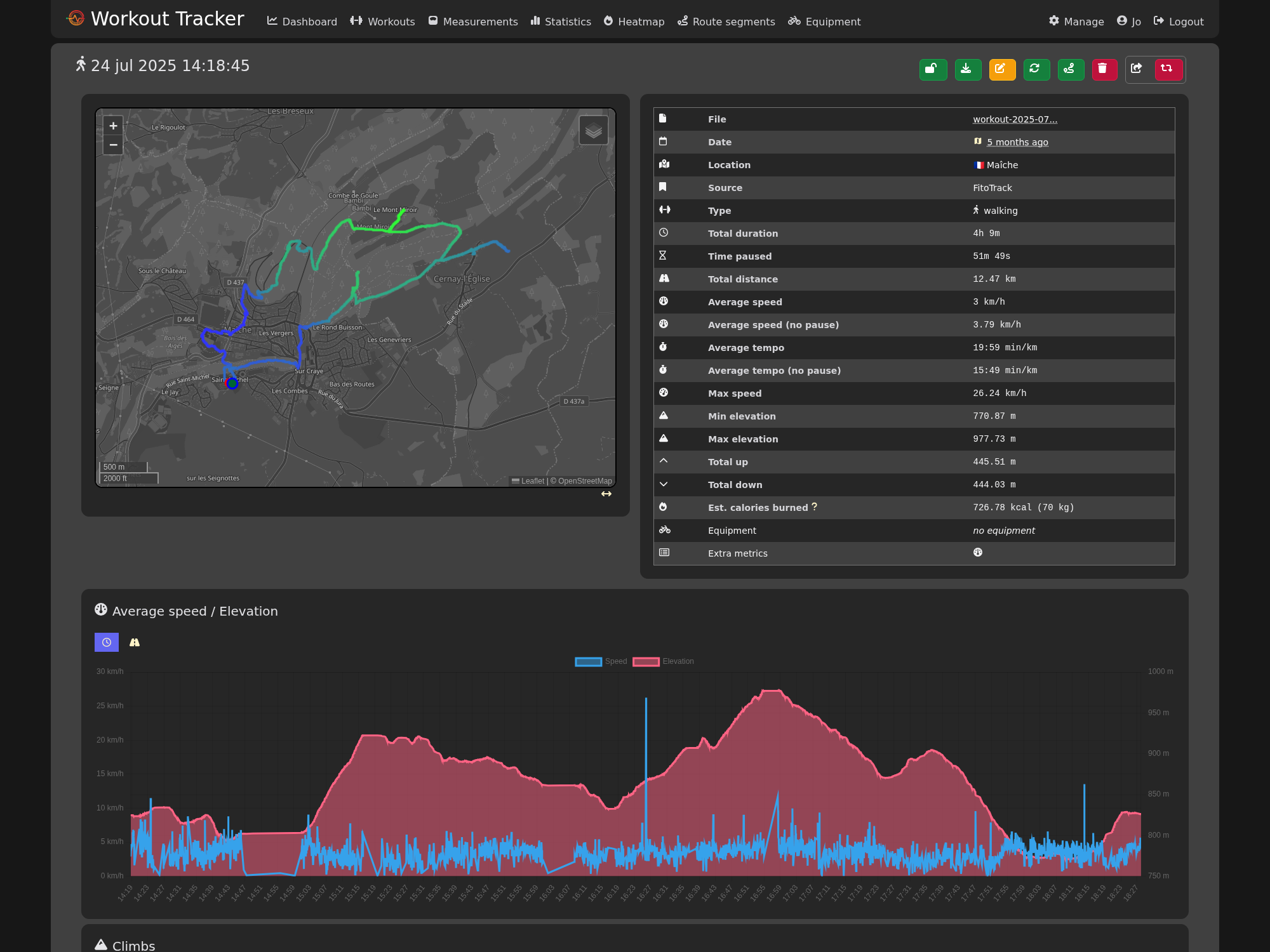Open the map layers selector
Image resolution: width=1270 pixels, height=952 pixels.
point(593,130)
